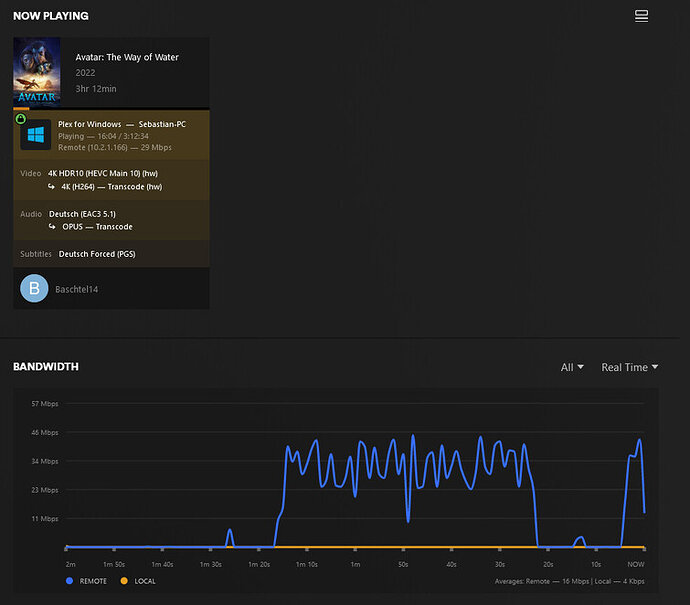Click the NOW PLAYING heading
The height and width of the screenshot is (605, 690).
pos(51,16)
